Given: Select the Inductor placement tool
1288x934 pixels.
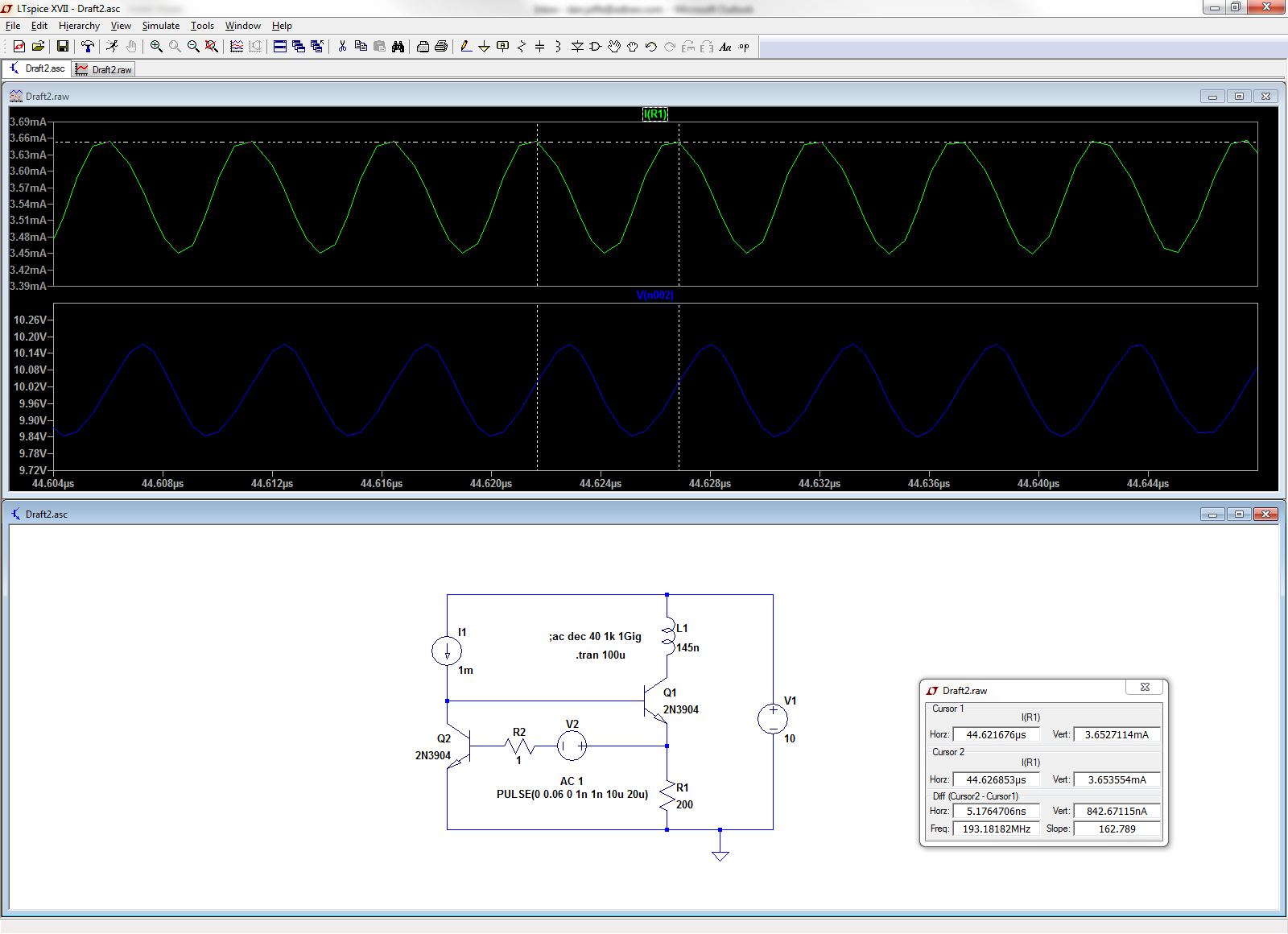Looking at the screenshot, I should click(x=559, y=47).
